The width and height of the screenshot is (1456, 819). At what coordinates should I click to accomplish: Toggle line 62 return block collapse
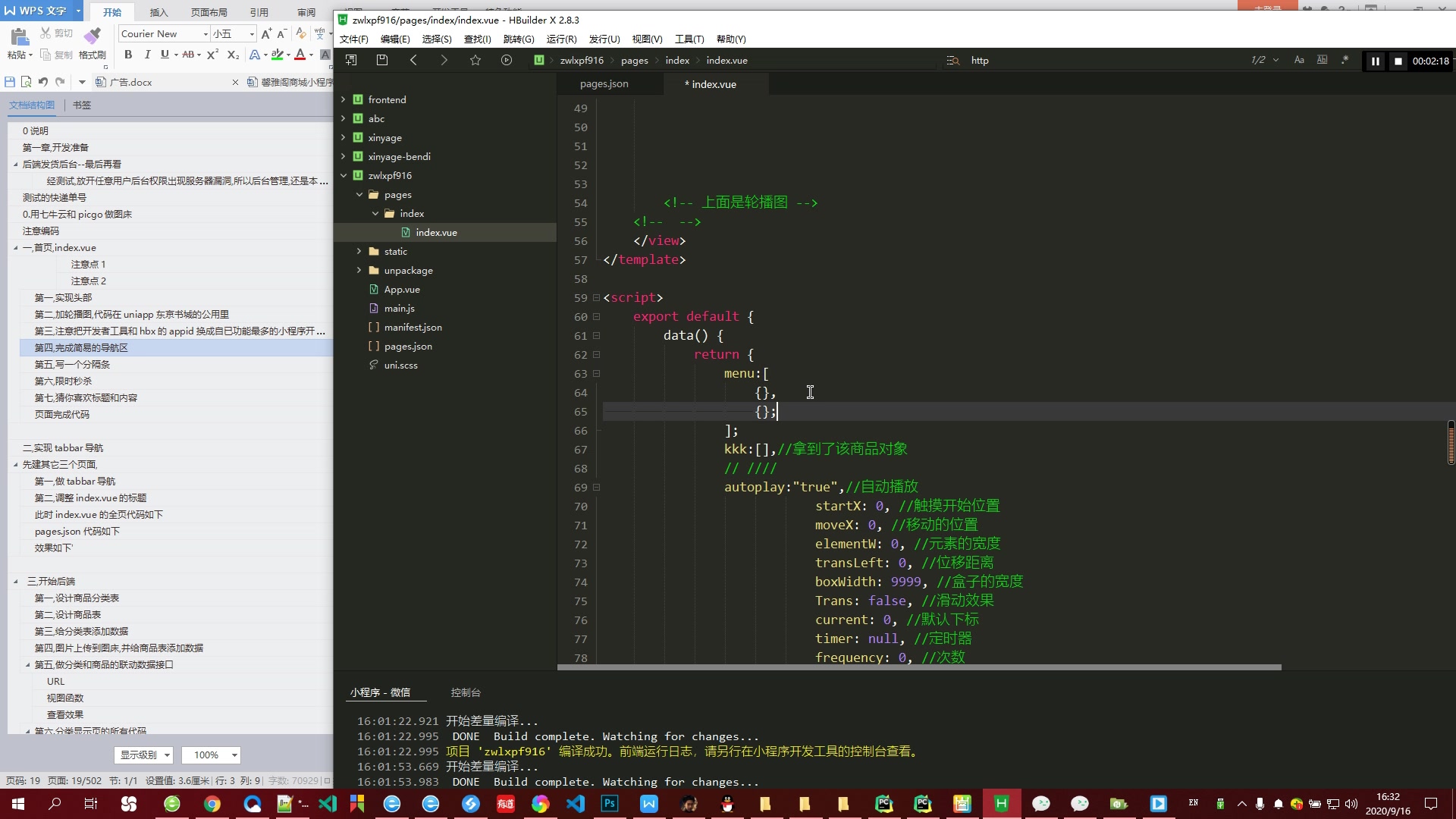coord(597,354)
